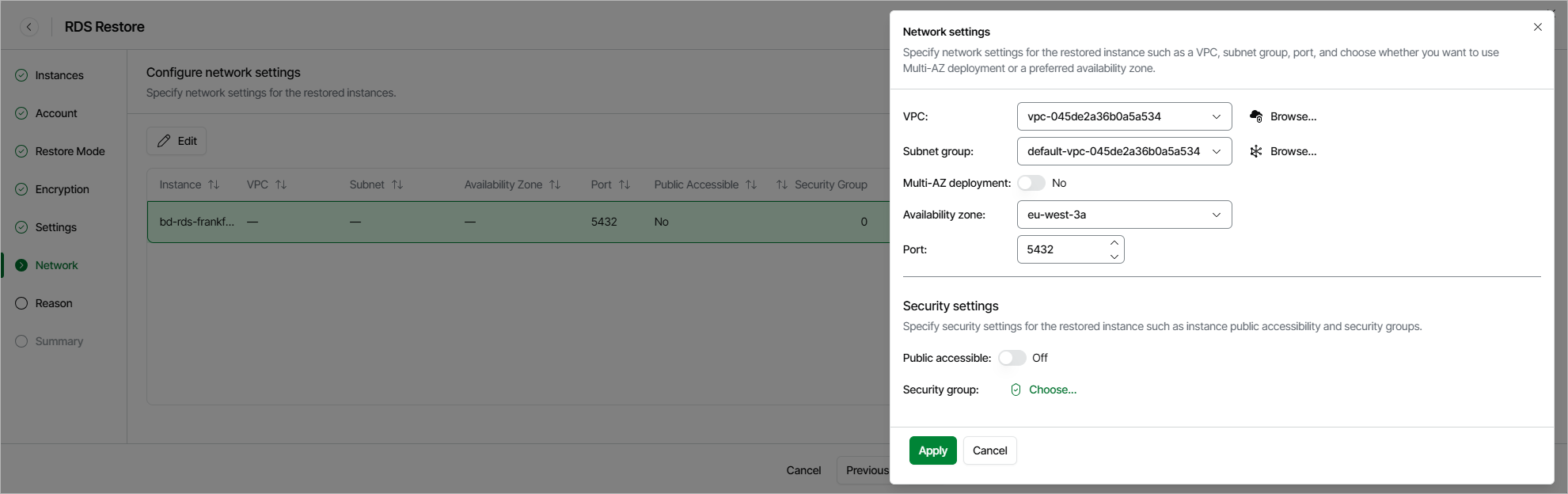Sort by Instance column arrows
Screen dimensions: 1568x494
[x=214, y=184]
